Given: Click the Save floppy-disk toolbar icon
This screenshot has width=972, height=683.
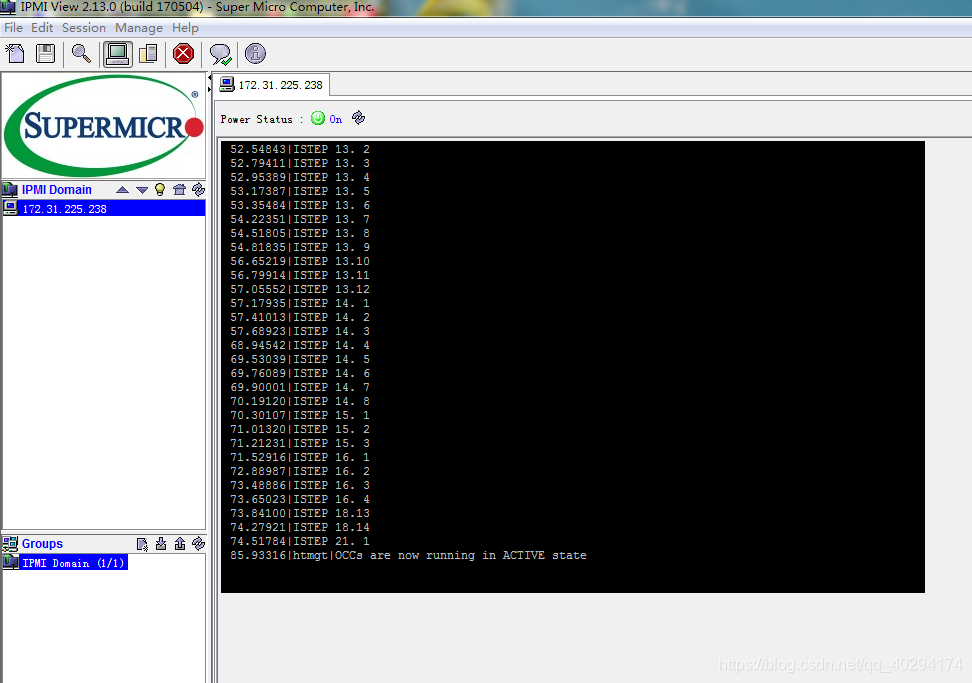Looking at the screenshot, I should pyautogui.click(x=46, y=54).
